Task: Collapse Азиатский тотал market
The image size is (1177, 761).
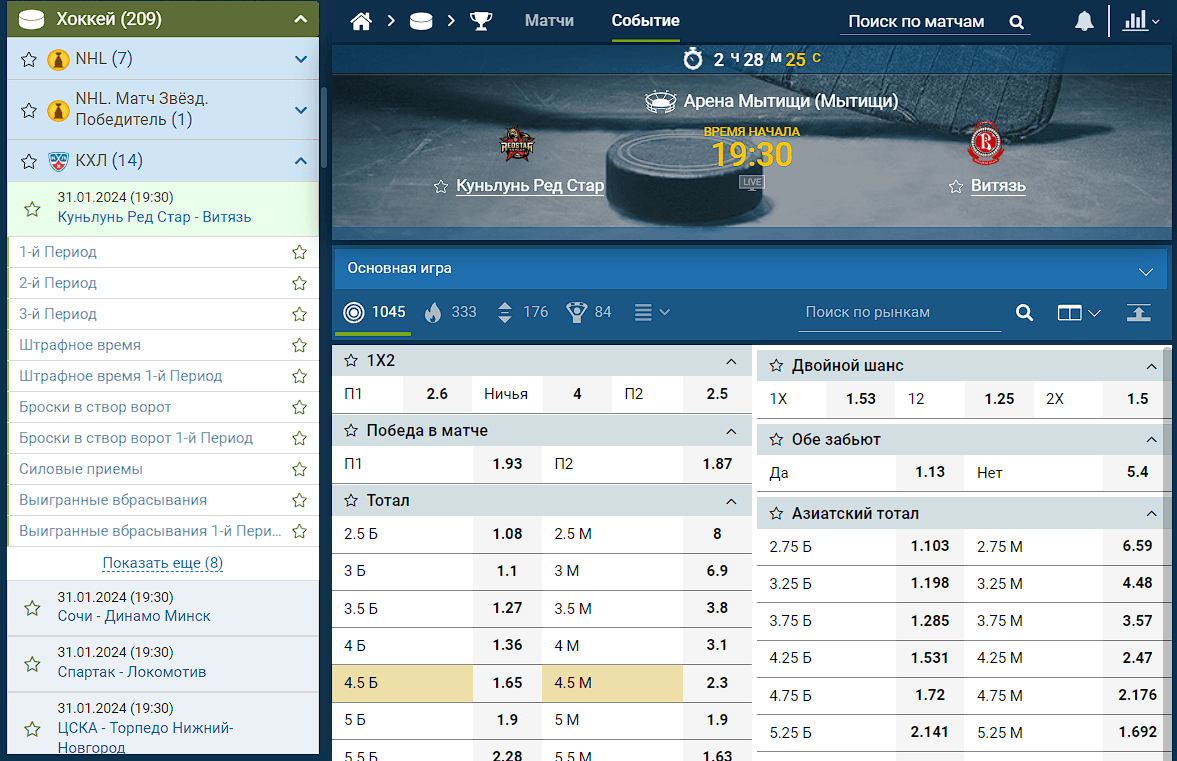Action: pyautogui.click(x=1151, y=514)
